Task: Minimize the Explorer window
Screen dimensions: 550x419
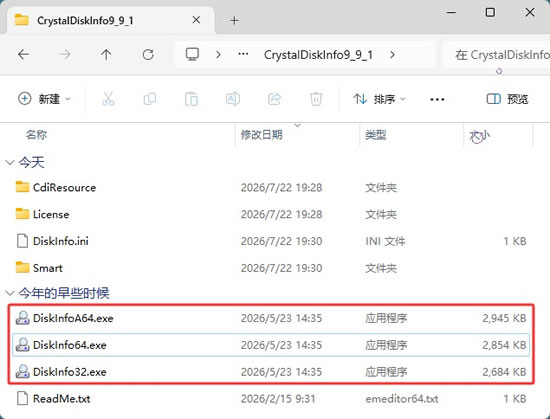Action: 451,13
